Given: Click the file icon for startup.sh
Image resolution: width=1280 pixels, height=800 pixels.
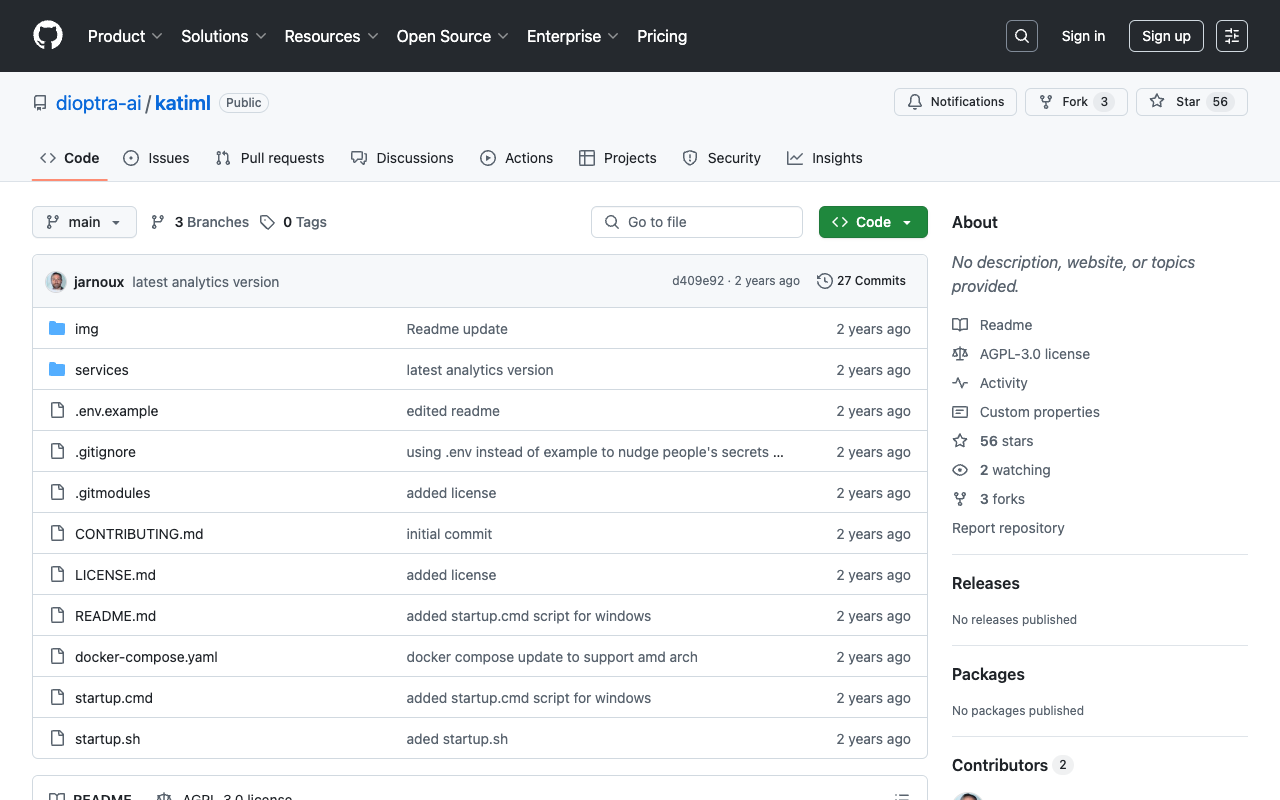Looking at the screenshot, I should pyautogui.click(x=57, y=739).
